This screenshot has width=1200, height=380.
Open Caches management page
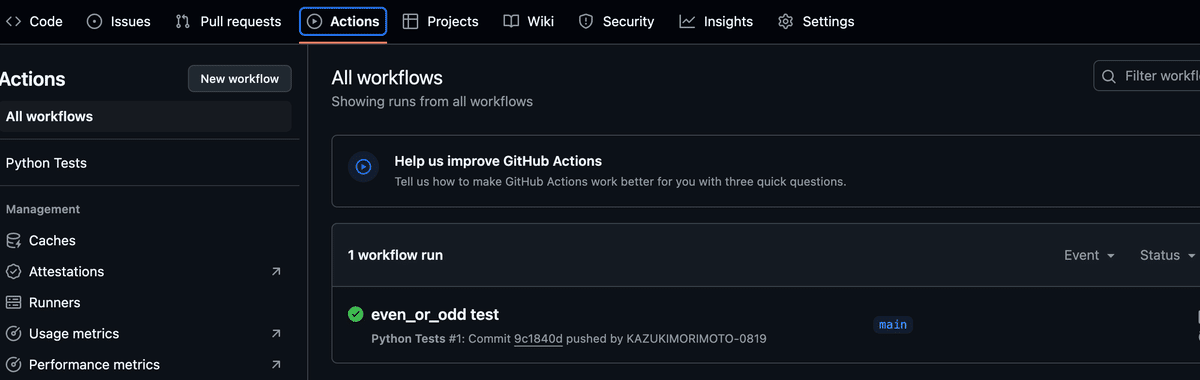click(146, 240)
